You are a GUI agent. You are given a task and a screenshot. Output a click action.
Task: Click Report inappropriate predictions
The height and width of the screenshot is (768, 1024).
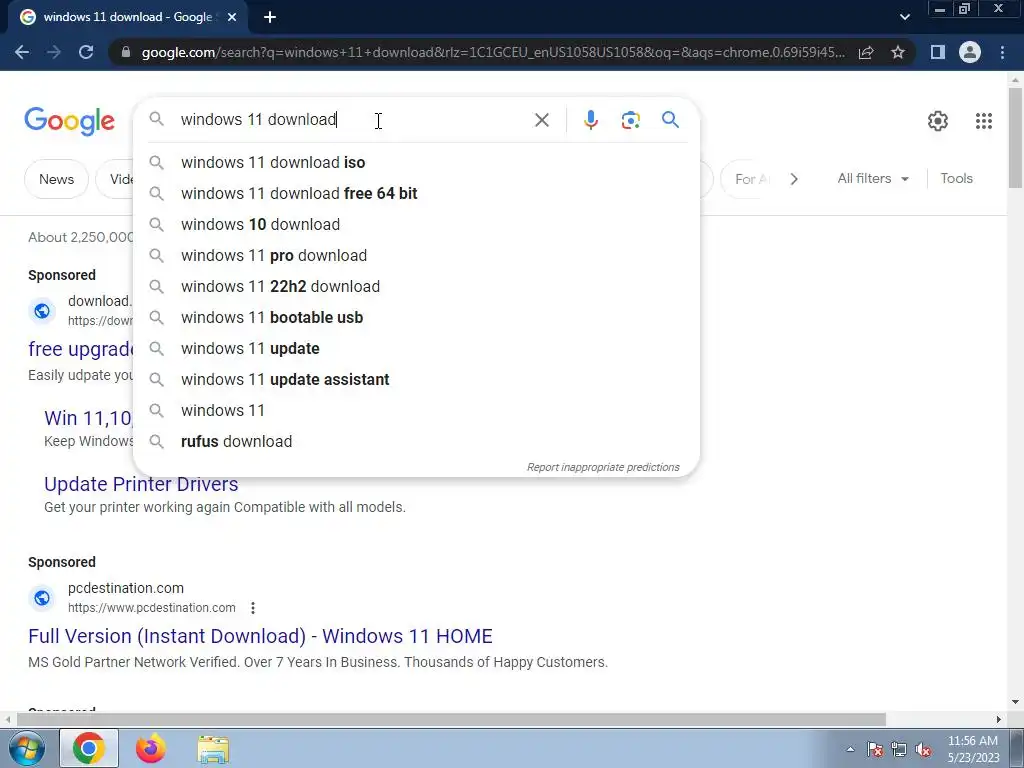(603, 467)
